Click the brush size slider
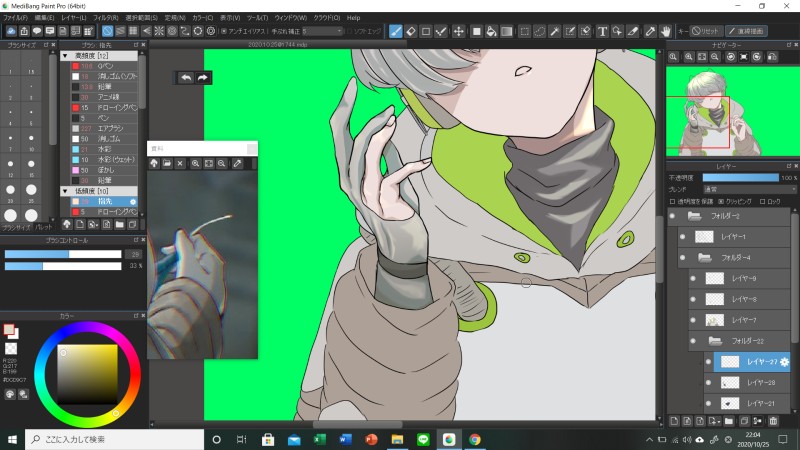The height and width of the screenshot is (450, 800). coord(63,254)
